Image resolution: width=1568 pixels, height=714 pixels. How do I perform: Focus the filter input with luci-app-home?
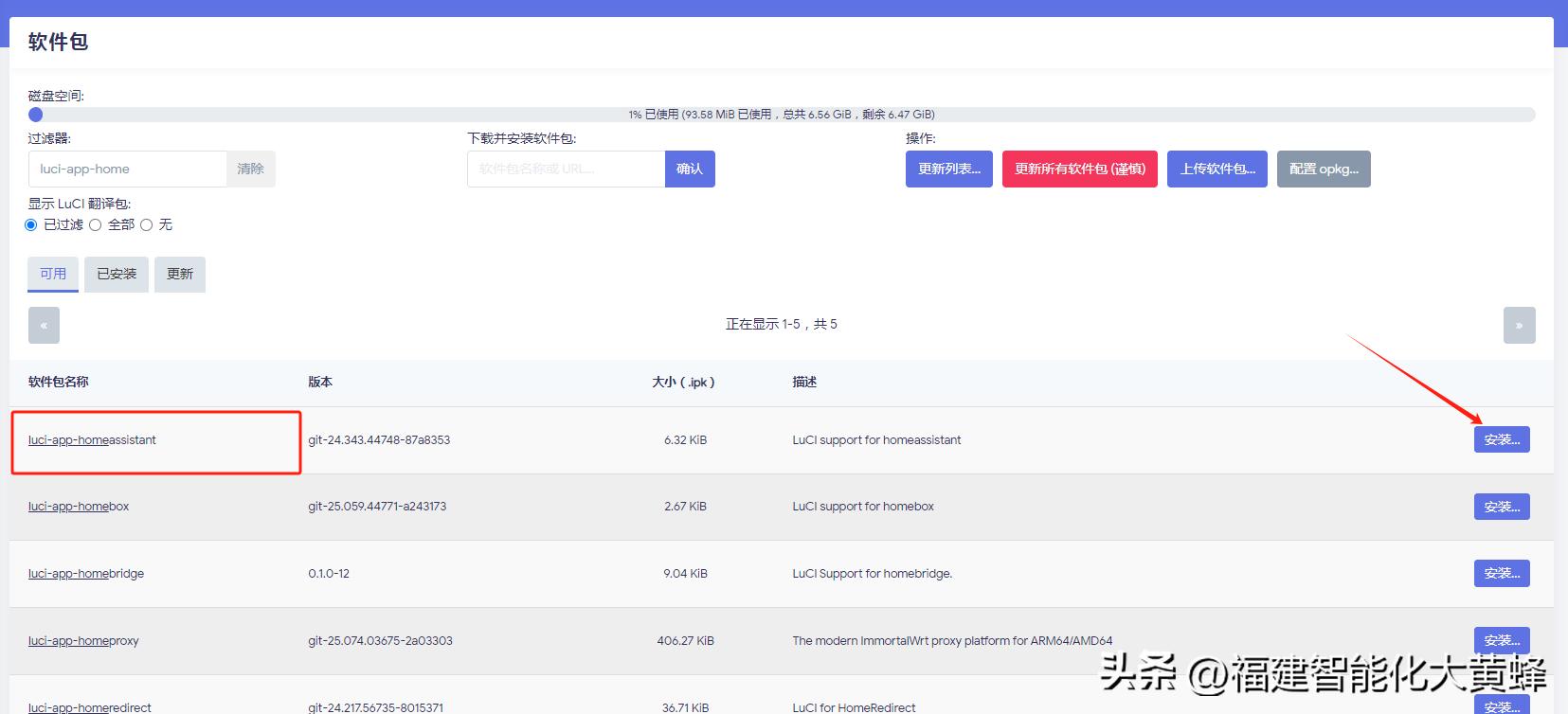coord(127,169)
